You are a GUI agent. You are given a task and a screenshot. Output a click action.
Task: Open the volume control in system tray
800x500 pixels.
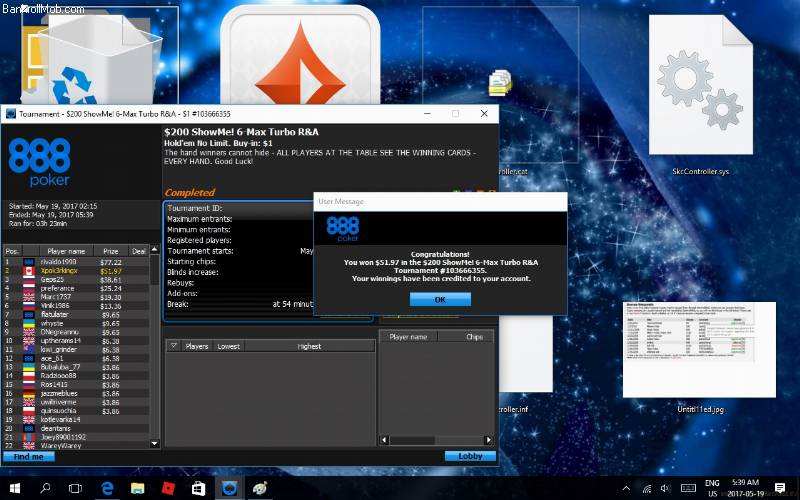click(x=665, y=488)
